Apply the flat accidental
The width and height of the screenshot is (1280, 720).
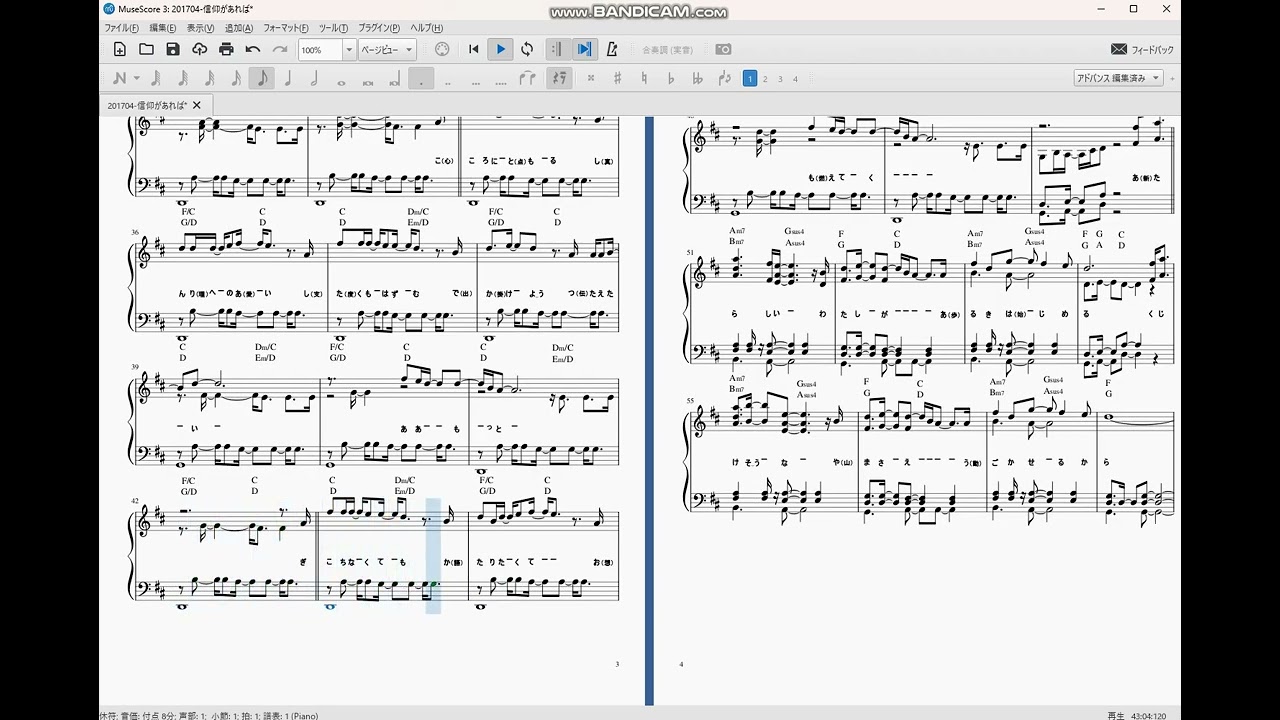(670, 78)
